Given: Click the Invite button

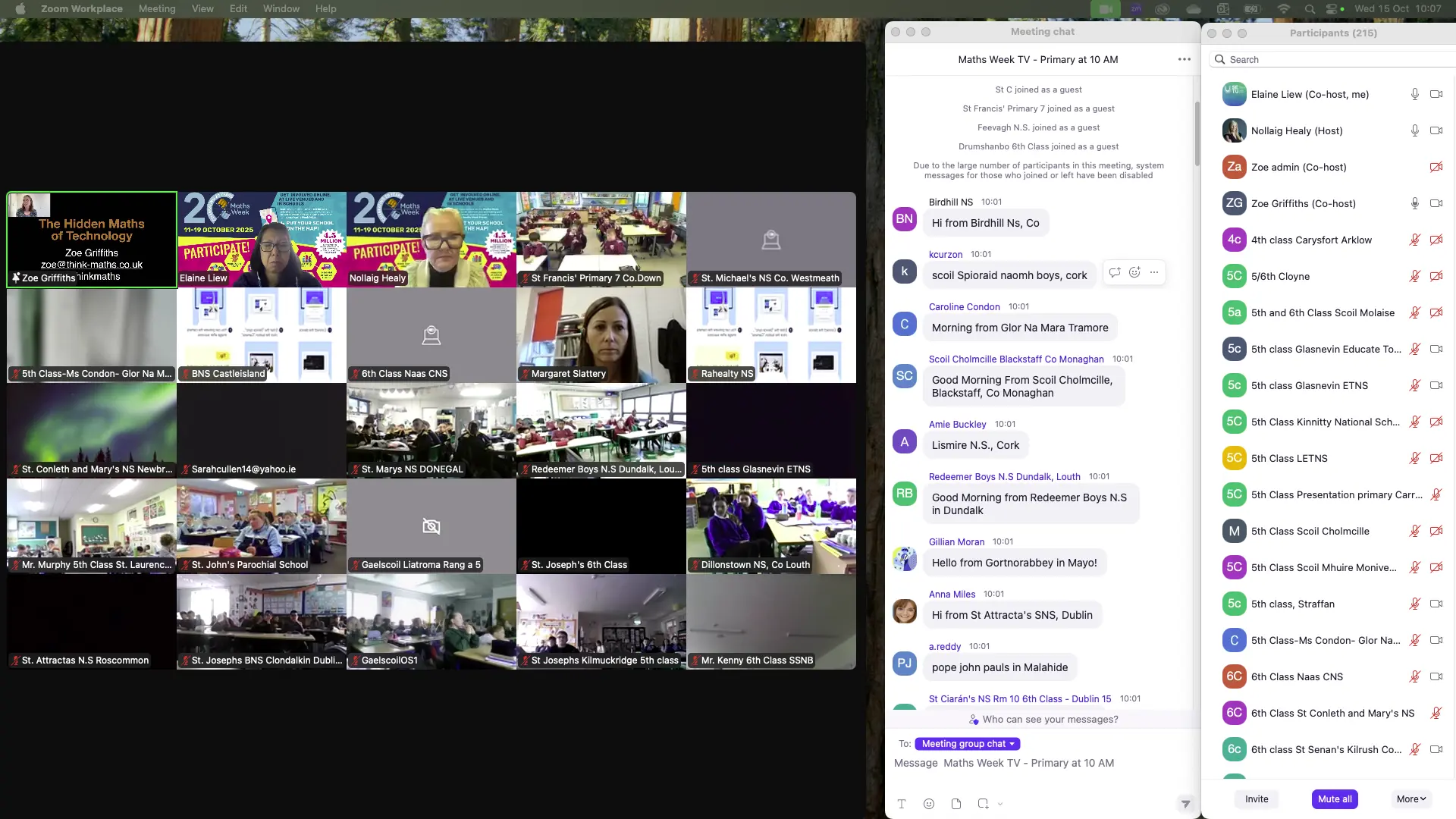Looking at the screenshot, I should 1257,799.
